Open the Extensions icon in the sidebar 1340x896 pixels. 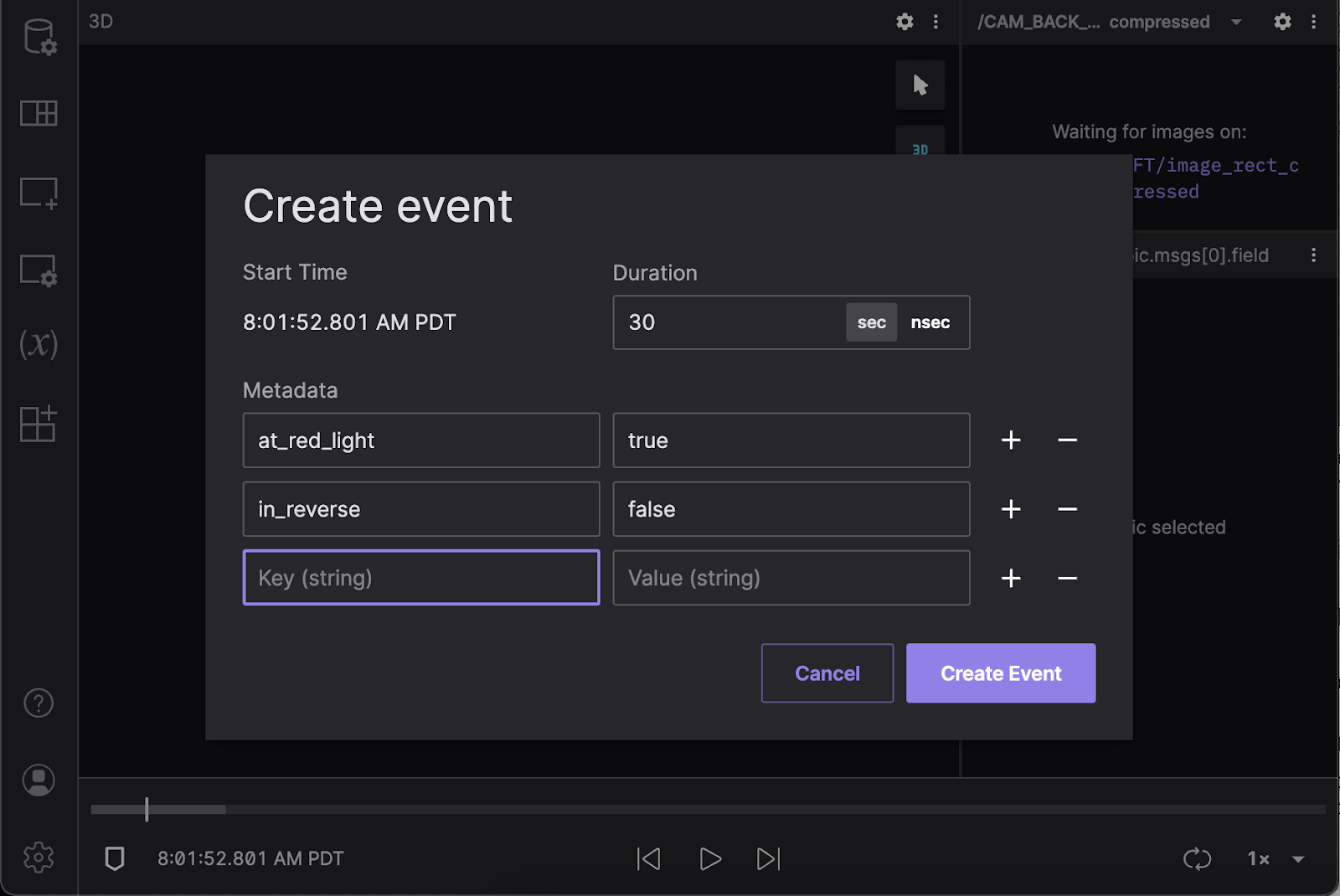39,425
